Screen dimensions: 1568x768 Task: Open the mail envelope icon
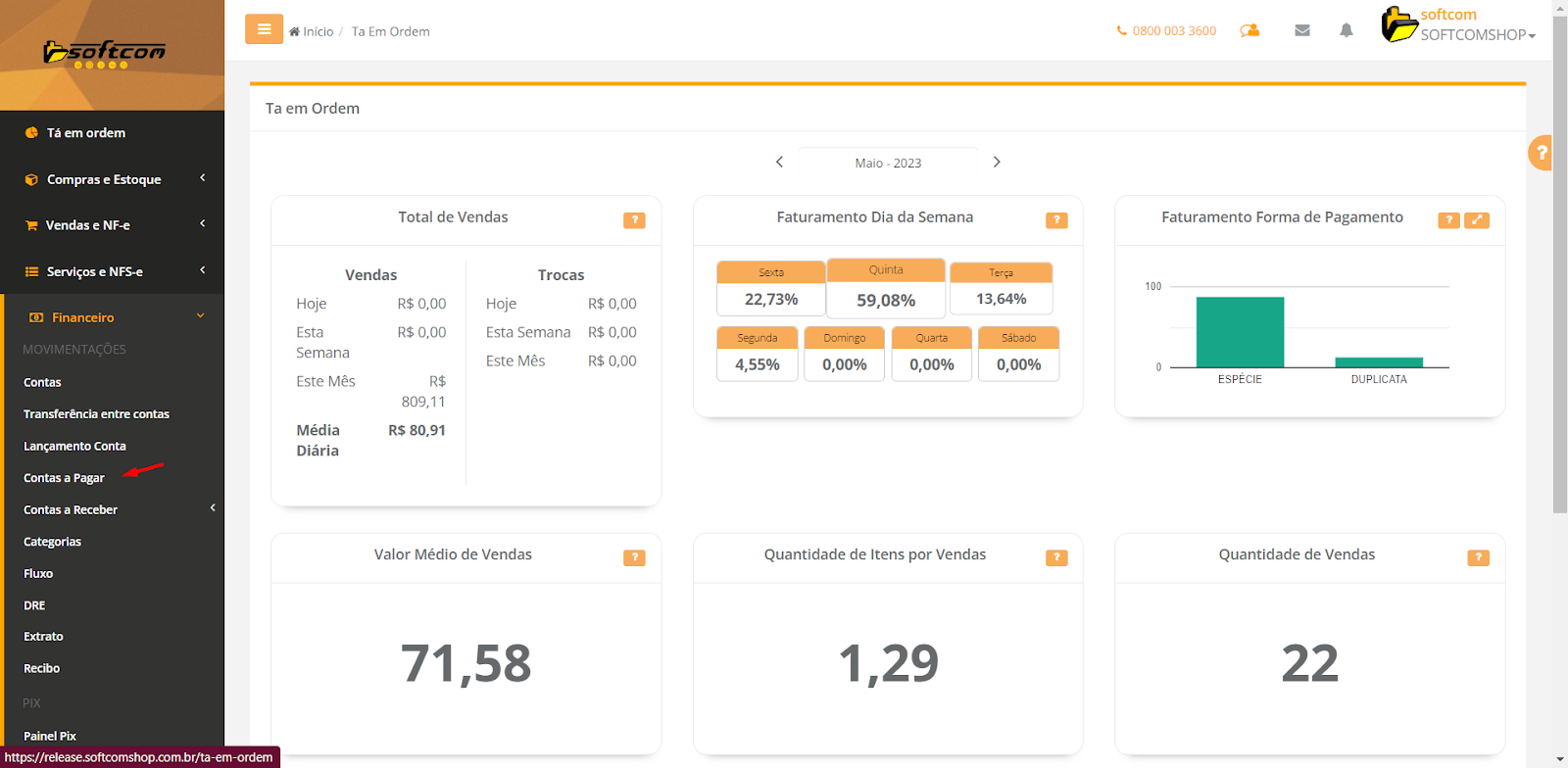click(1302, 30)
